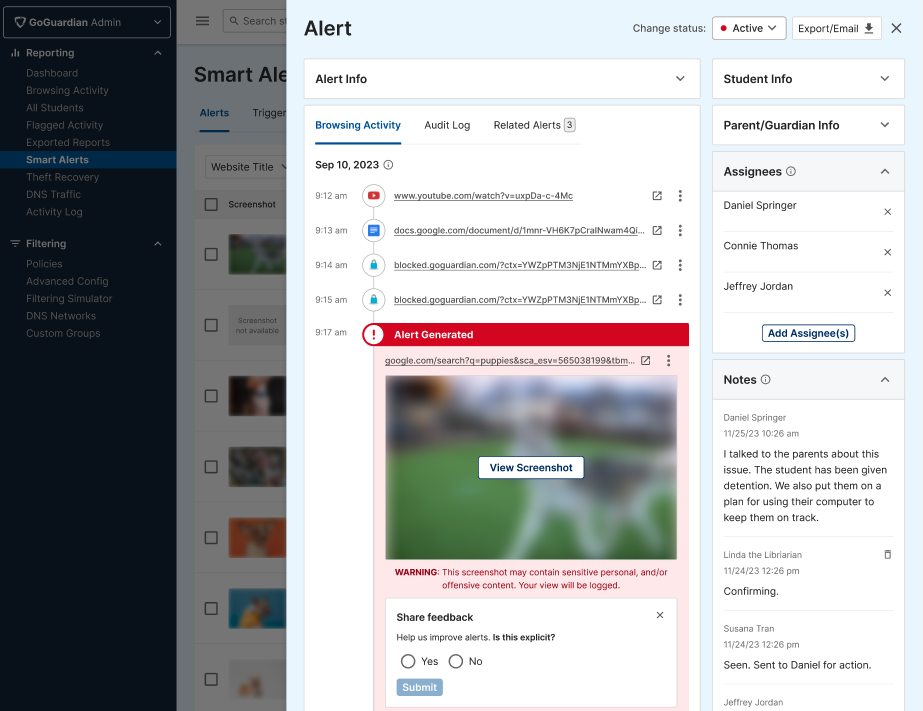Open the Website Title filter dropdown

click(x=246, y=167)
